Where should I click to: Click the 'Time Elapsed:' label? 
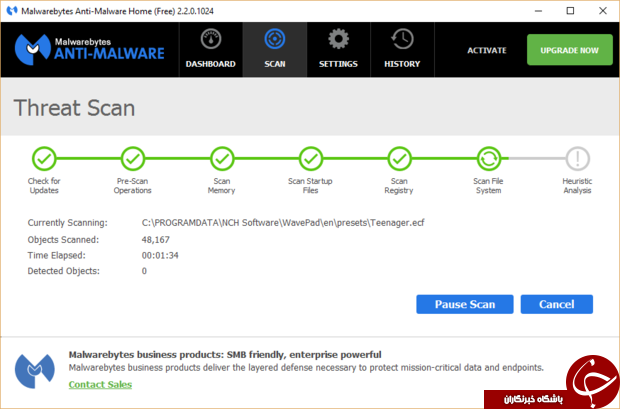click(56, 256)
